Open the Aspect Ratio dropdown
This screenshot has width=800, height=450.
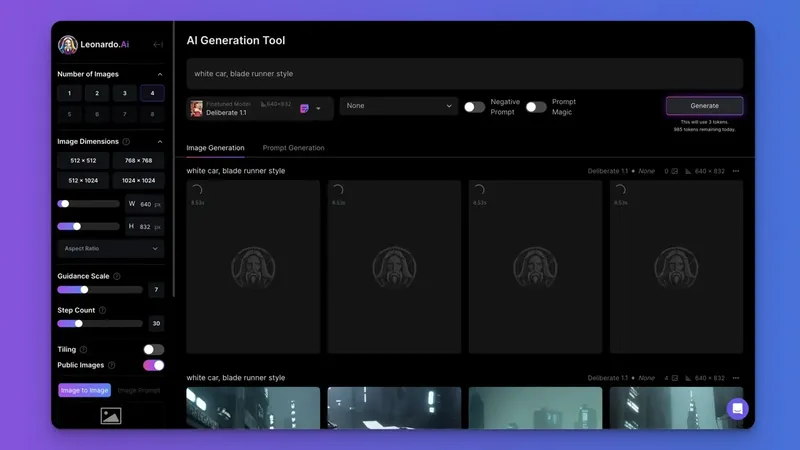pyautogui.click(x=111, y=248)
